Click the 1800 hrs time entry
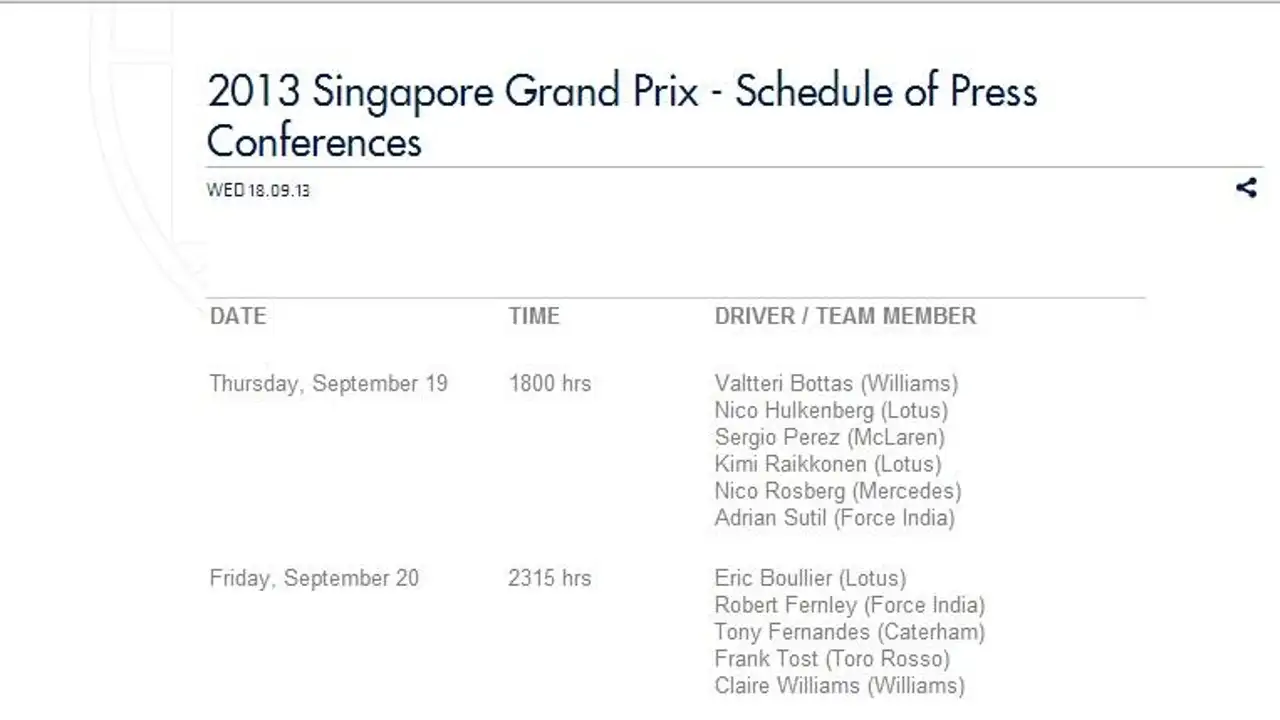This screenshot has width=1280, height=720. click(550, 384)
